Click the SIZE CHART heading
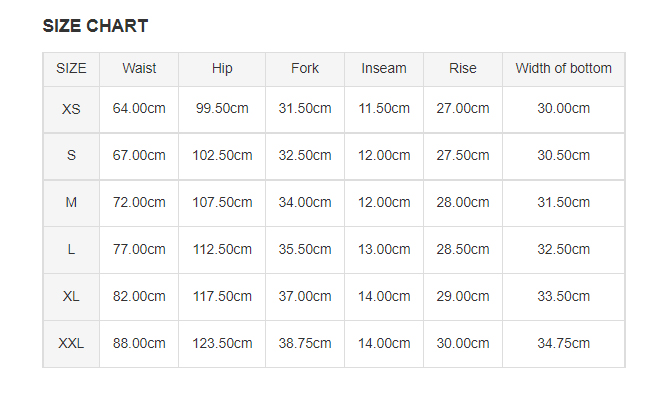667x395 pixels. 95,26
